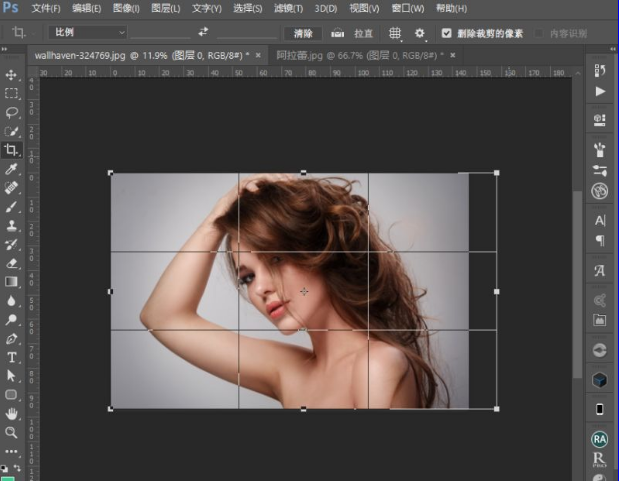Select the Horizontal Type tool
The width and height of the screenshot is (620, 481).
12,357
